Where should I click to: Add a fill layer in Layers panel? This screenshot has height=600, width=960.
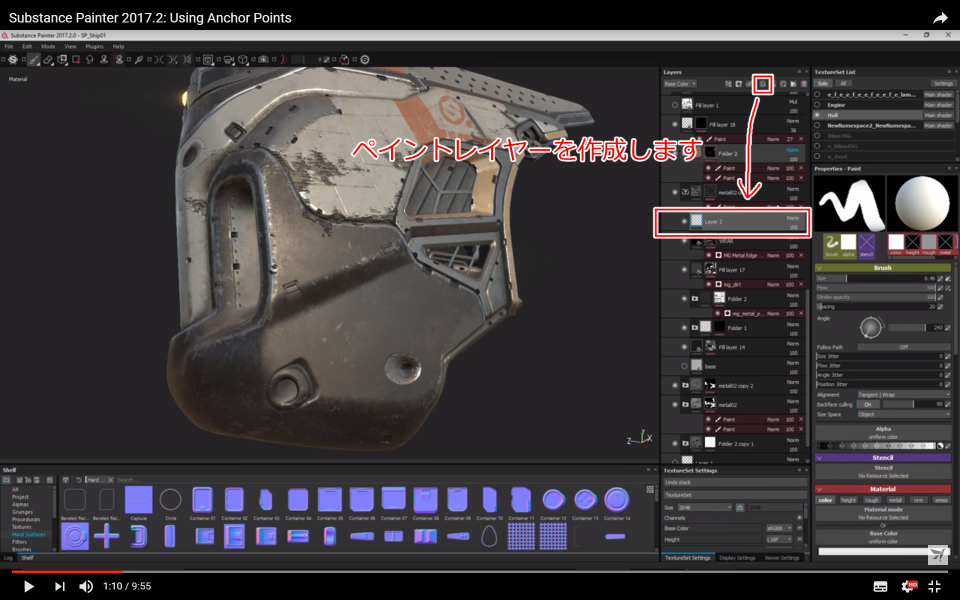[773, 84]
